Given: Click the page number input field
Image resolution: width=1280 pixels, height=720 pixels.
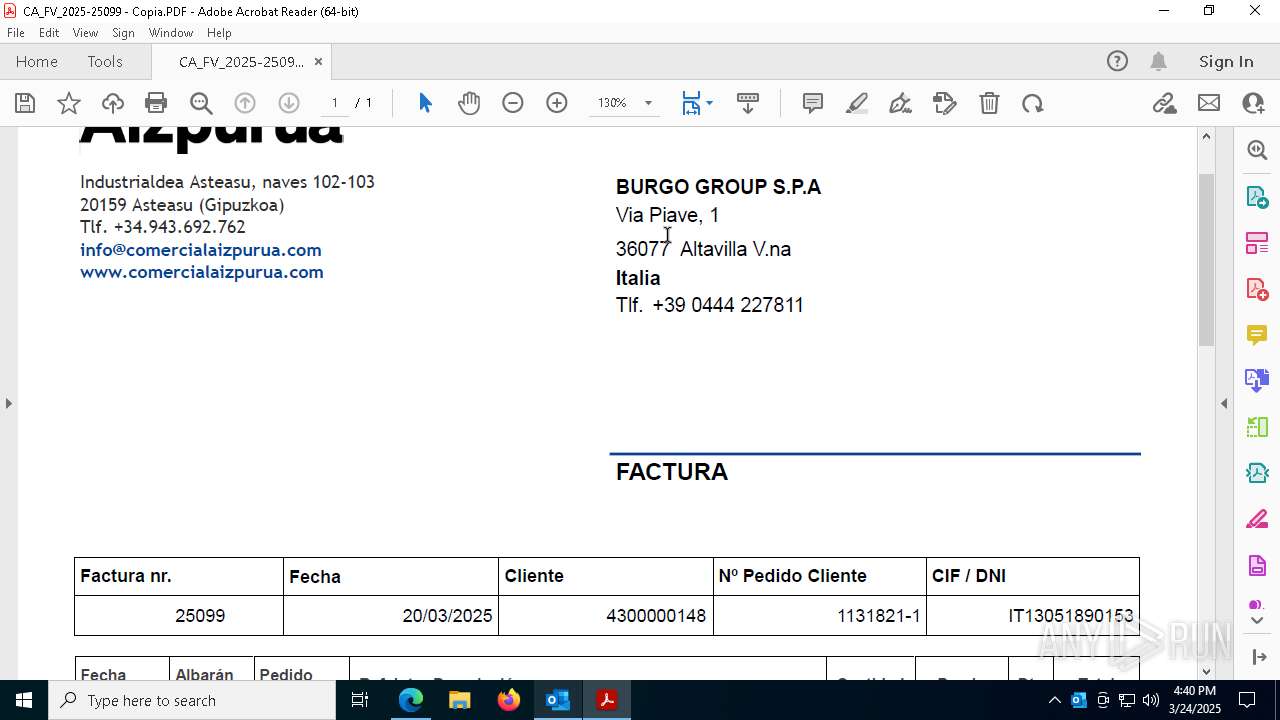Looking at the screenshot, I should coord(334,103).
